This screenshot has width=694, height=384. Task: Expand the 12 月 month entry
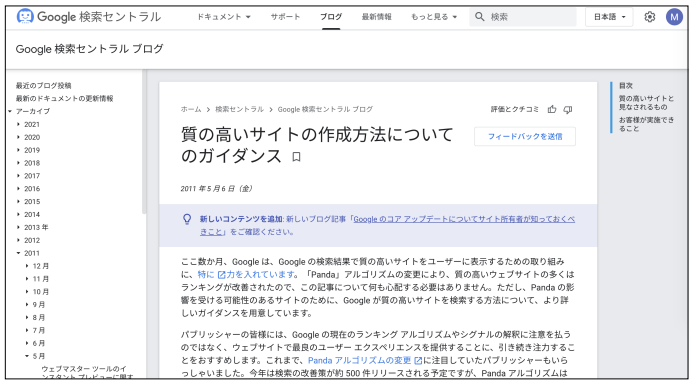click(x=27, y=266)
